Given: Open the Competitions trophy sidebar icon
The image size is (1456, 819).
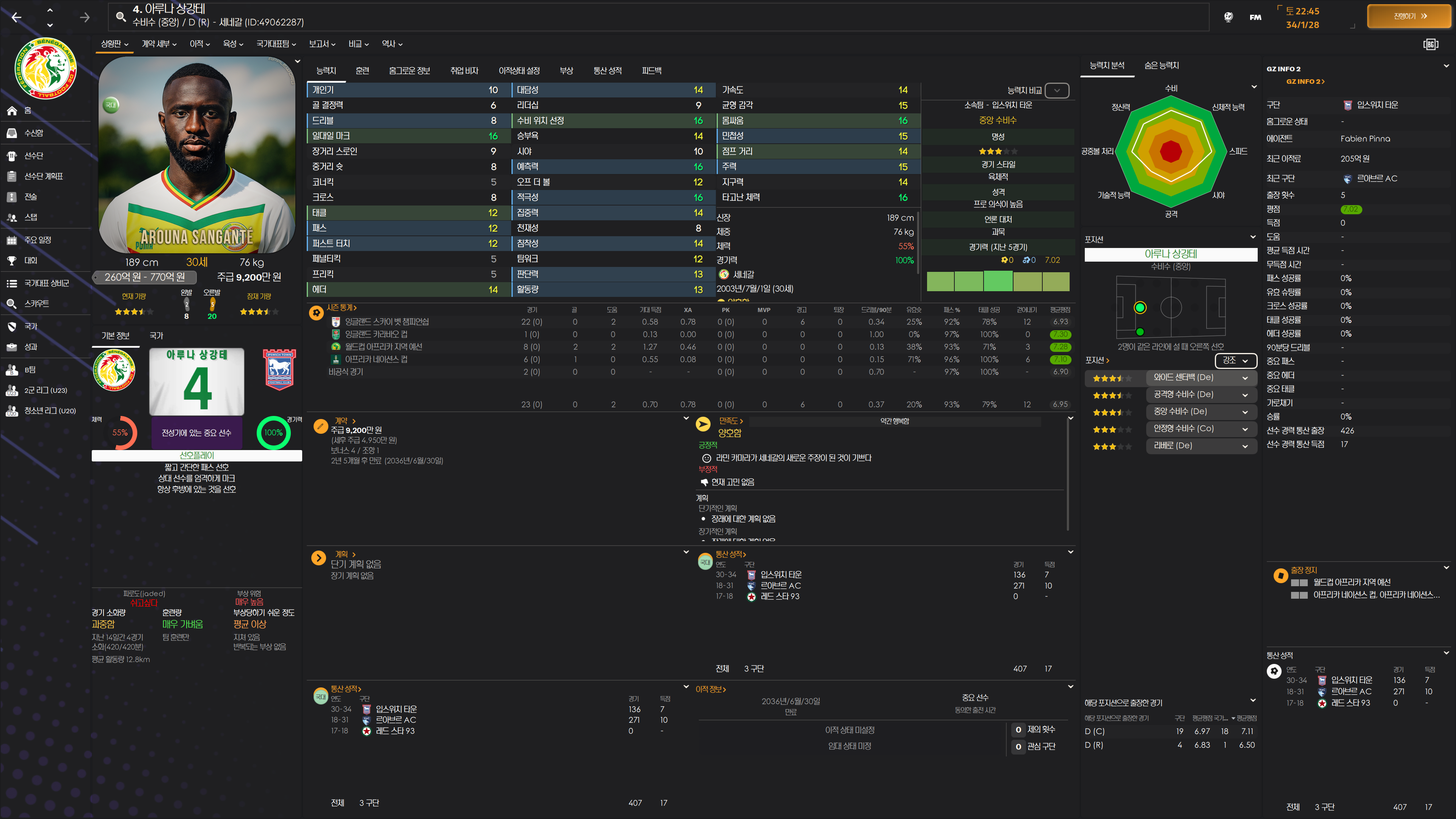Looking at the screenshot, I should pyautogui.click(x=12, y=260).
